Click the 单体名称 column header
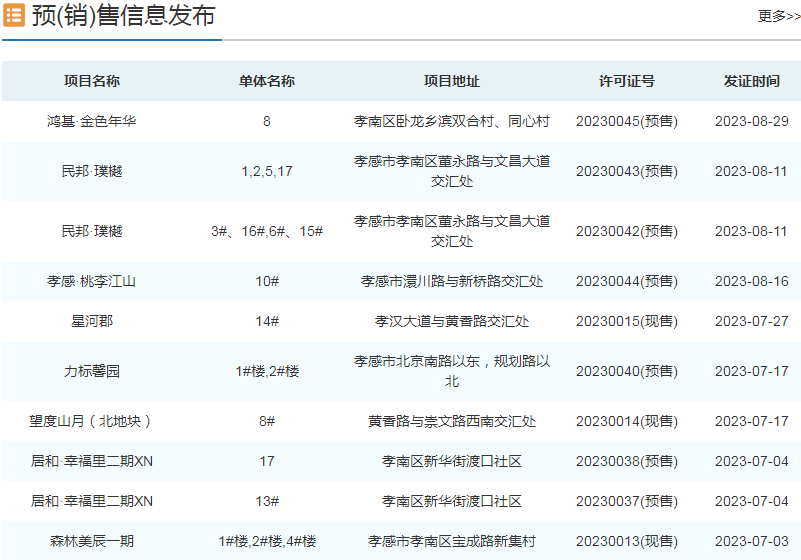Image resolution: width=801 pixels, height=560 pixels. 267,81
